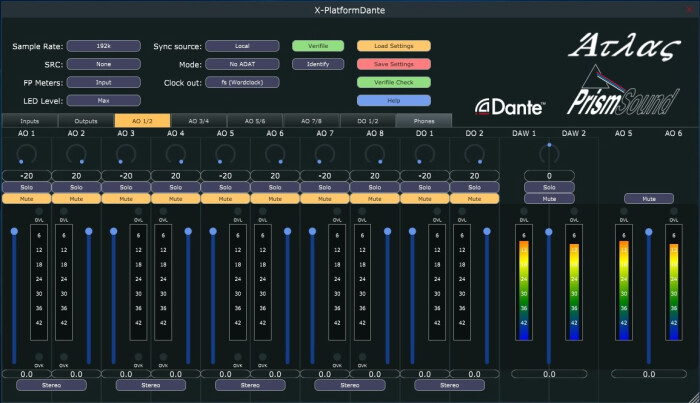Solo the DAW 1 channel

pyautogui.click(x=548, y=187)
